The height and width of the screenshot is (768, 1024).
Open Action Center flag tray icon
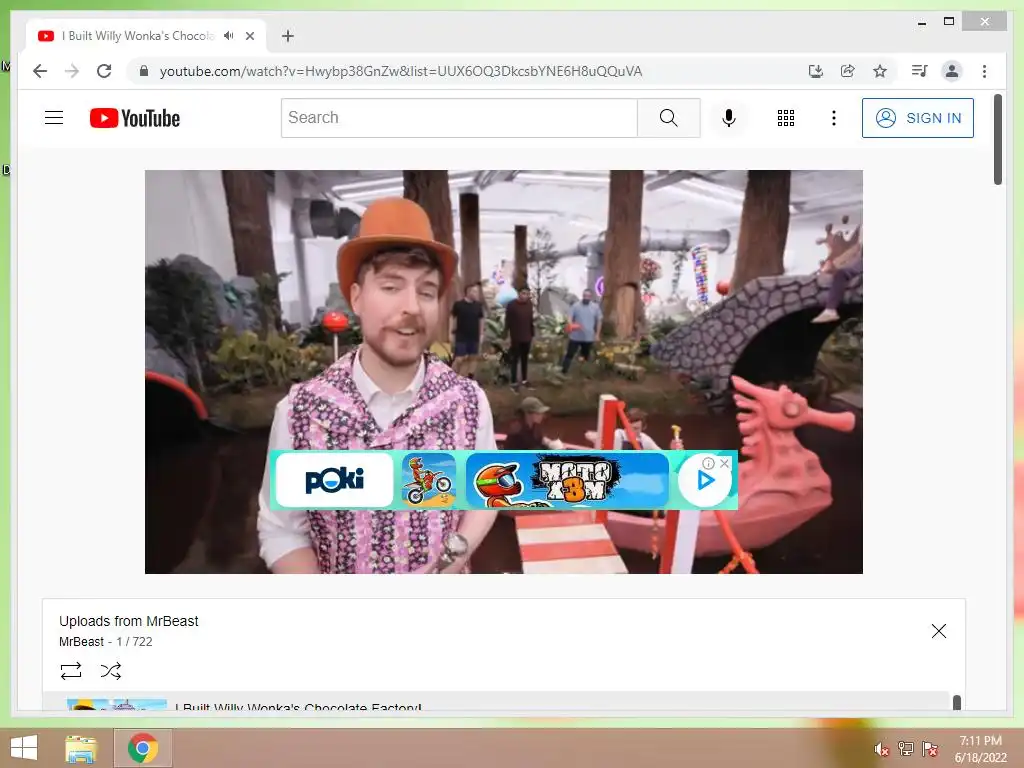930,749
